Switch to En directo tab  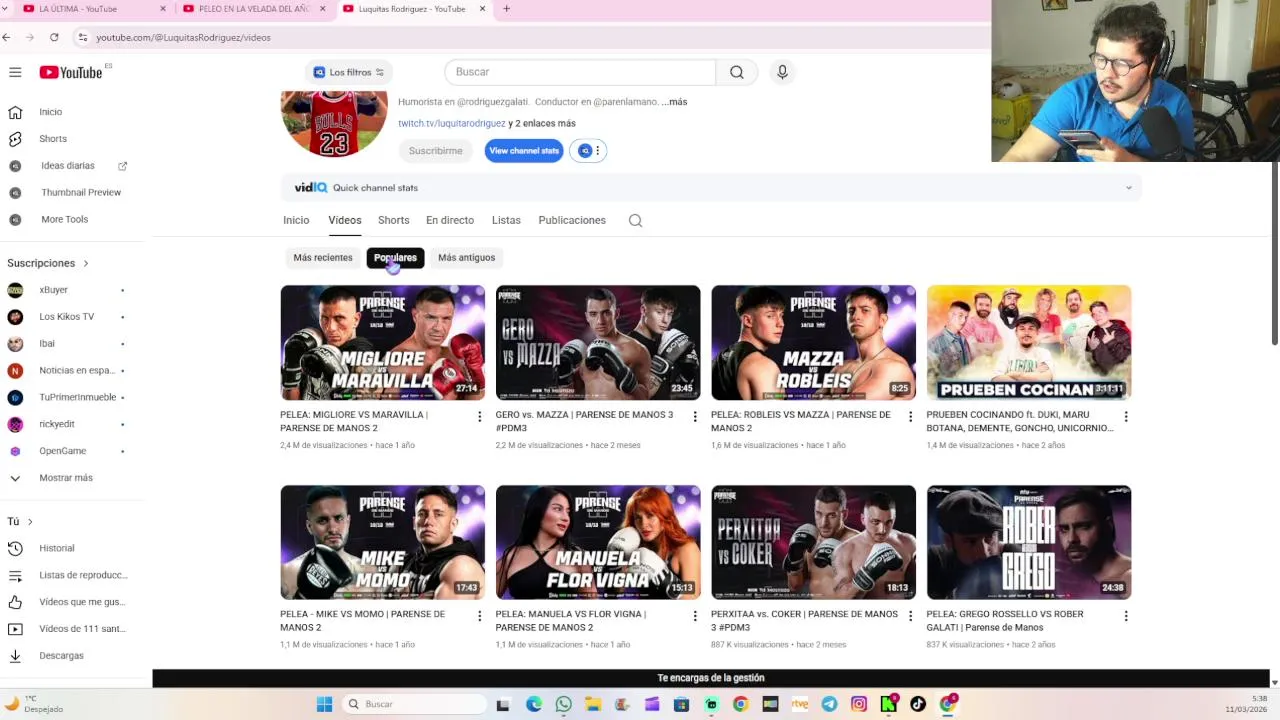[450, 220]
